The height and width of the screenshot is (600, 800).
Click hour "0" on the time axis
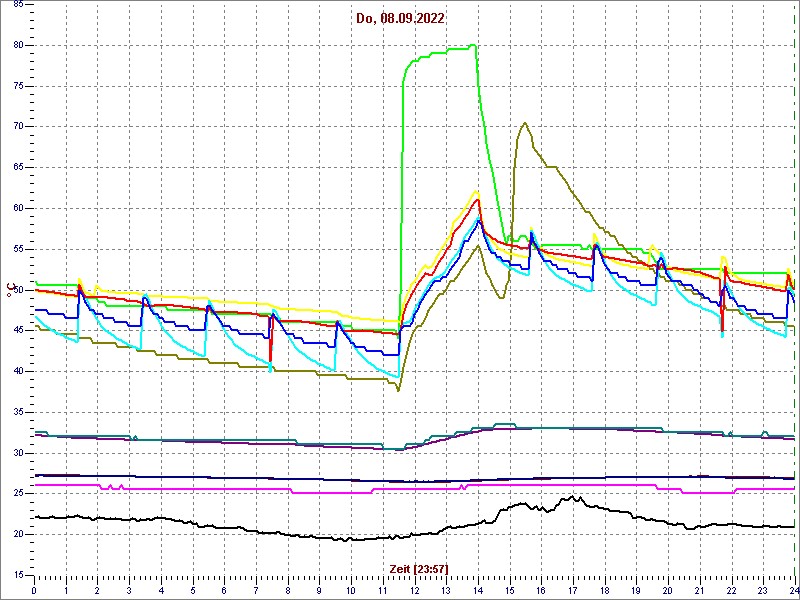pos(34,590)
